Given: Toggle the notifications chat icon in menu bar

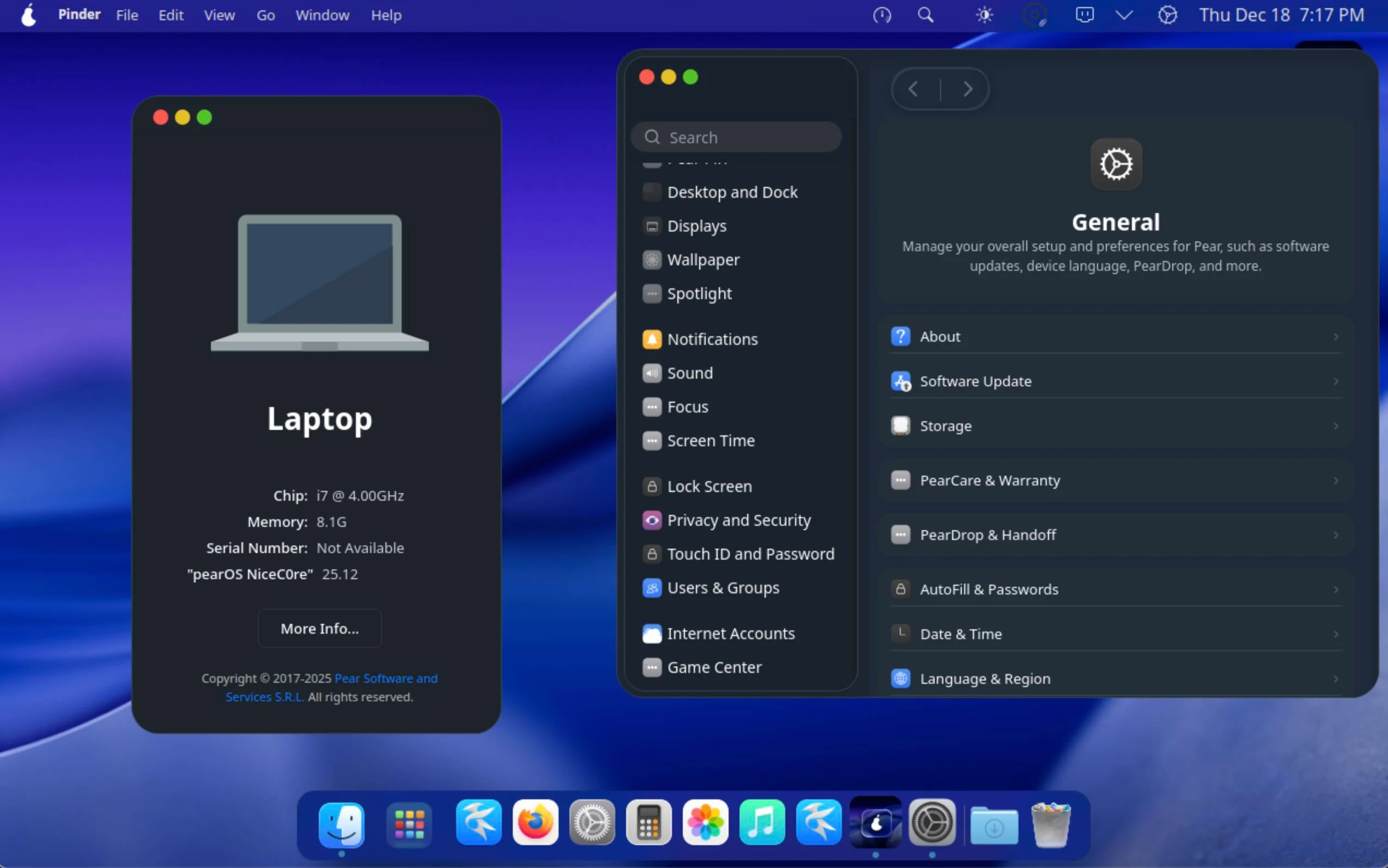Looking at the screenshot, I should coord(1084,14).
